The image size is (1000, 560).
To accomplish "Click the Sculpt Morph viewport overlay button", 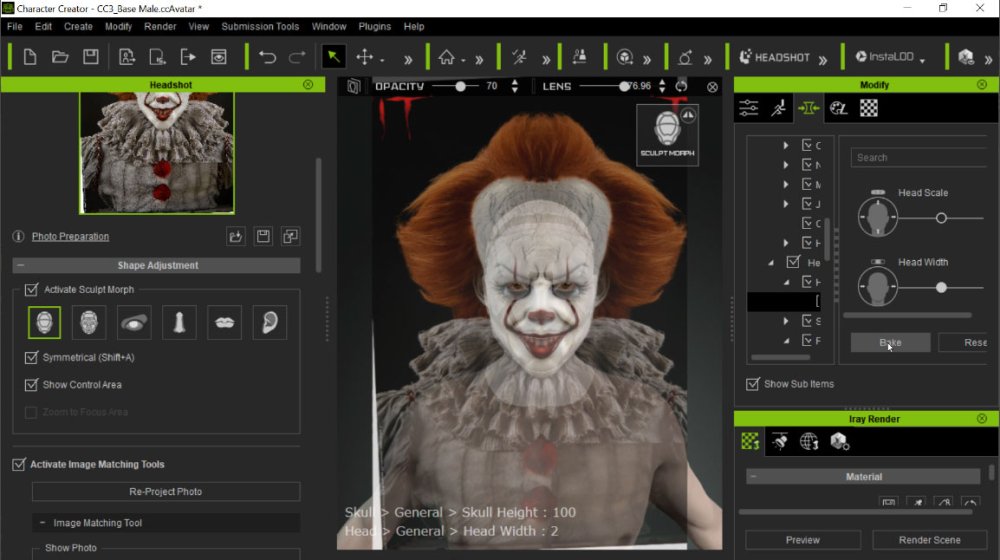I will coord(667,135).
